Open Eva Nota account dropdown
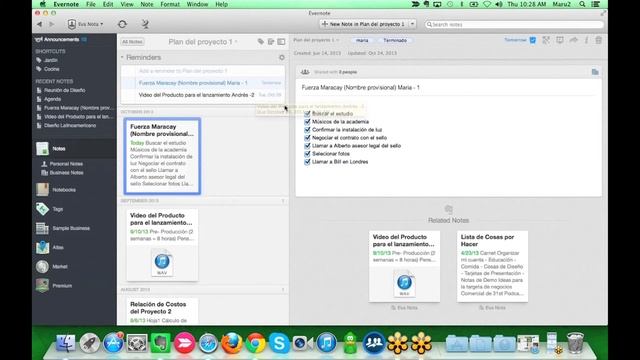640x360 pixels. point(85,24)
